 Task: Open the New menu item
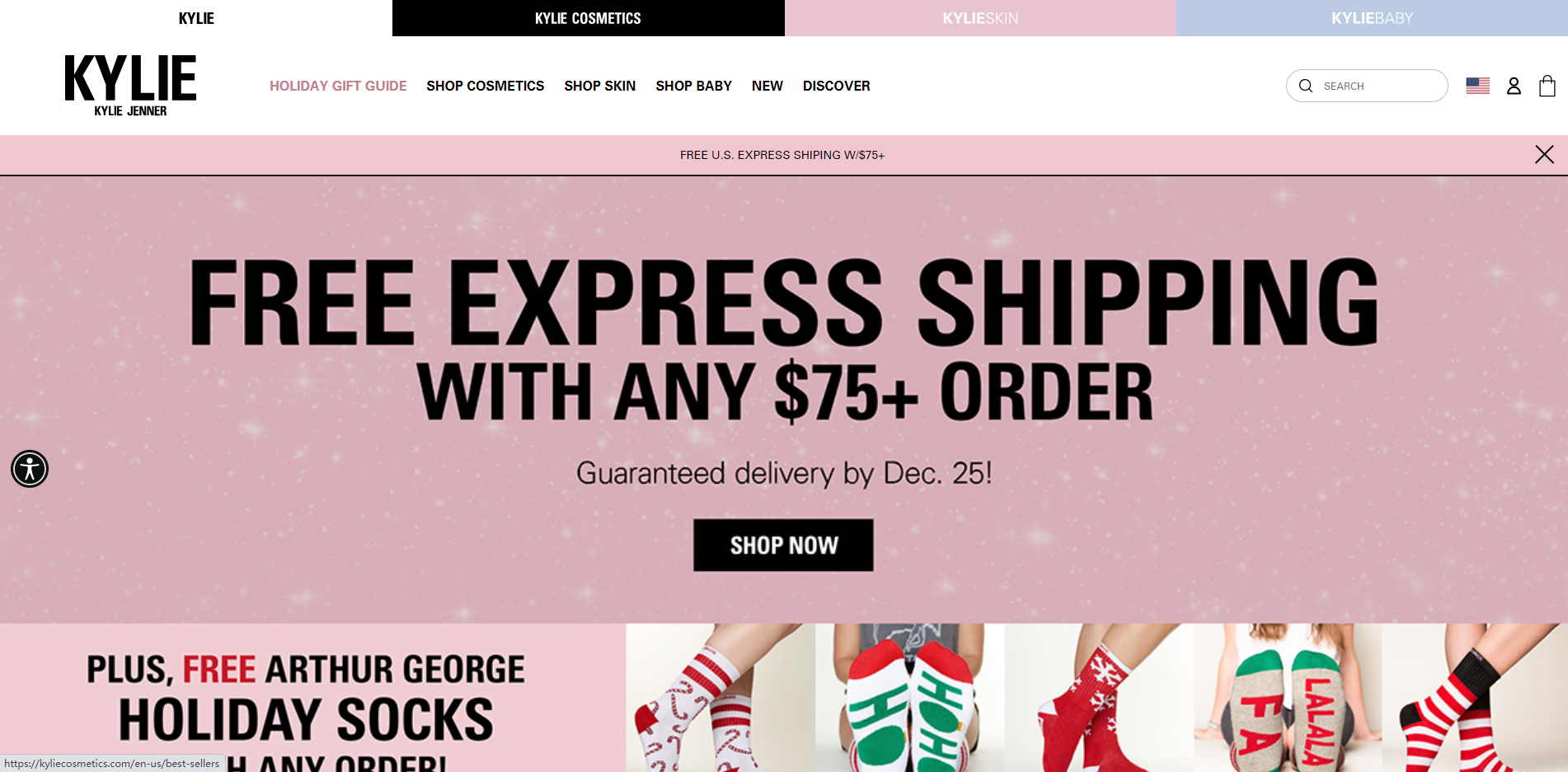(767, 86)
